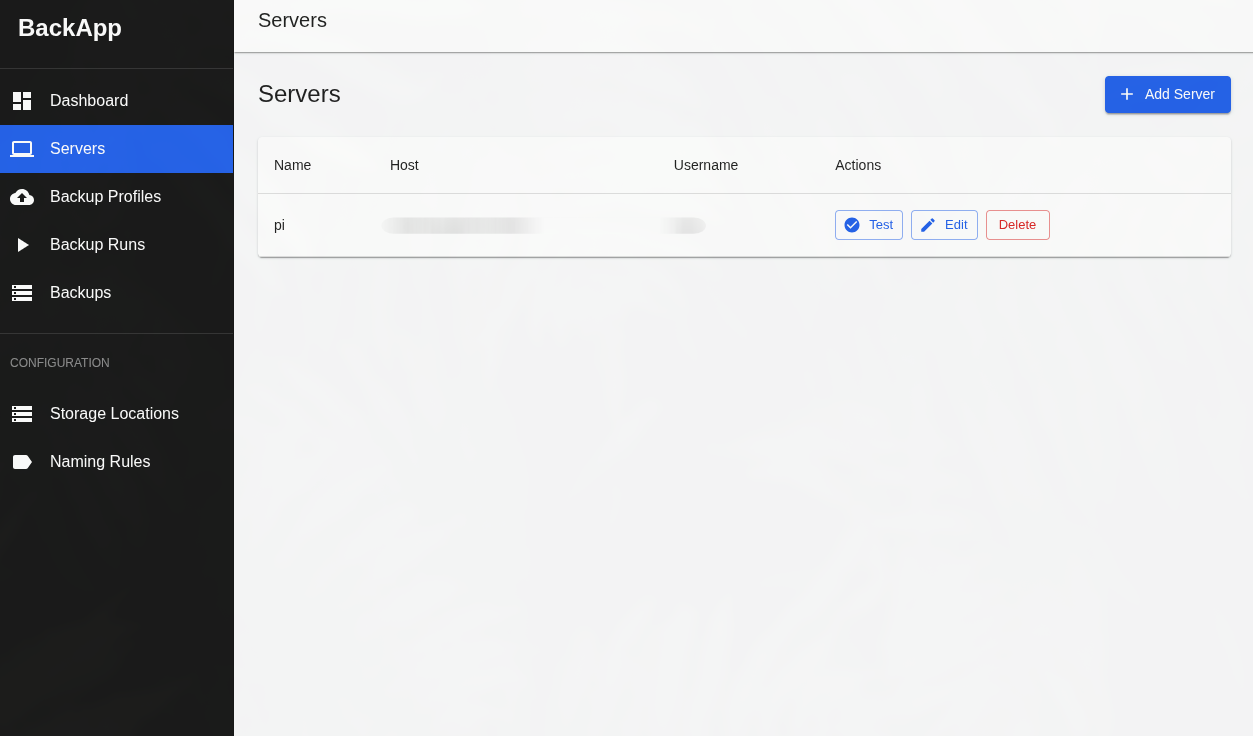Image resolution: width=1253 pixels, height=736 pixels.
Task: Delete the pi server
Action: click(x=1018, y=225)
